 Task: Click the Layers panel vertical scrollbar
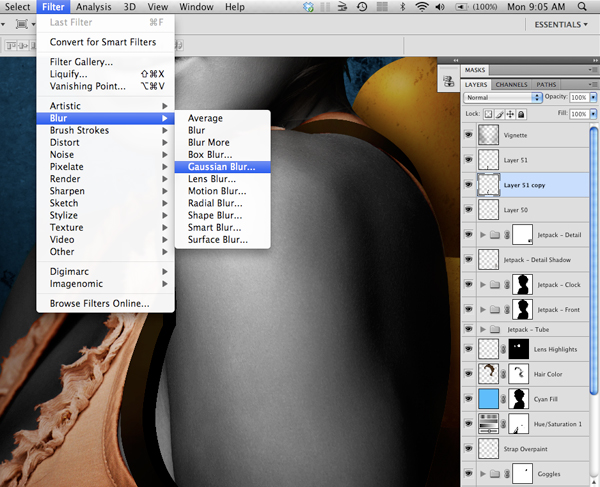click(594, 260)
